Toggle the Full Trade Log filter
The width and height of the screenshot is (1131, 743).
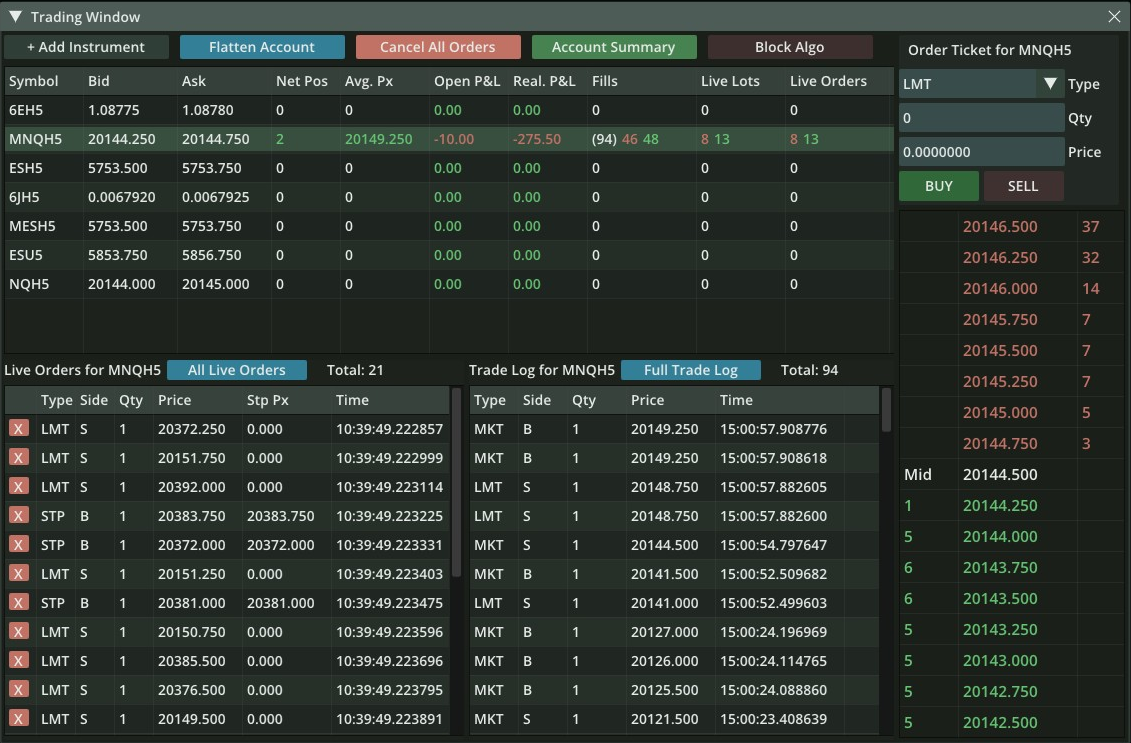click(690, 369)
